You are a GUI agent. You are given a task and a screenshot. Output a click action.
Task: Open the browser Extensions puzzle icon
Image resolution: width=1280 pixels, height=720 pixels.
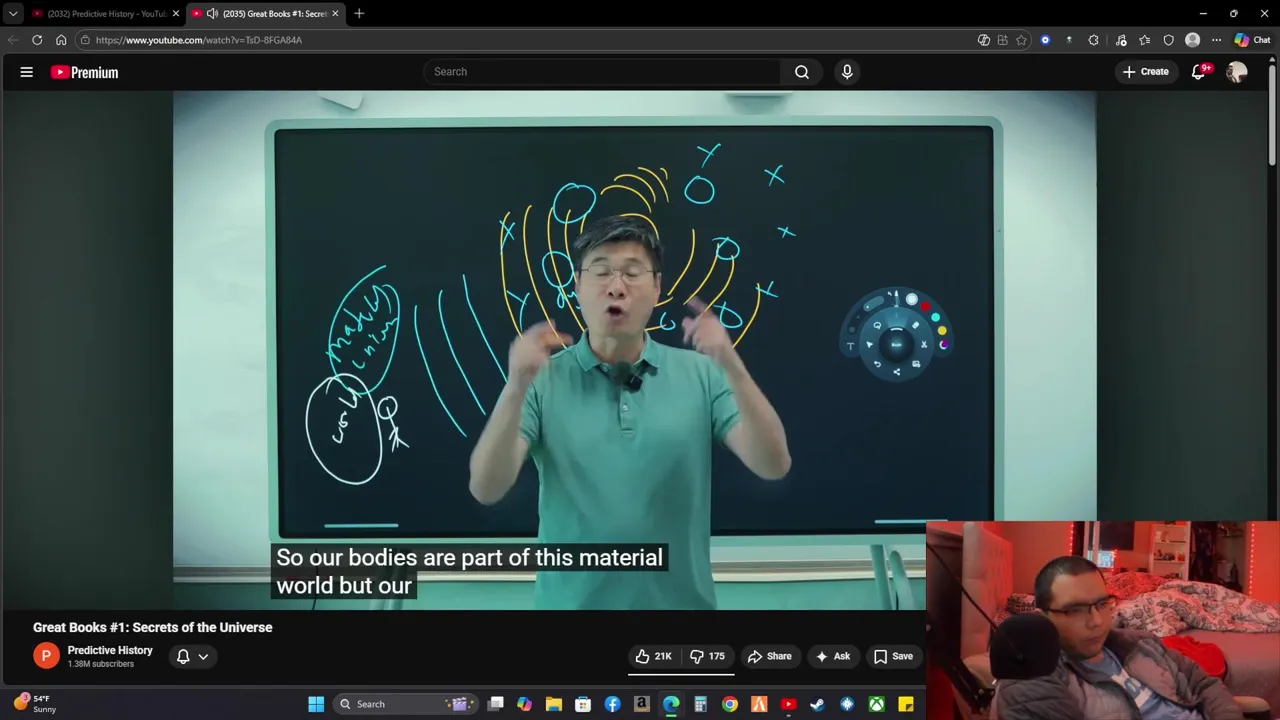tap(1093, 40)
